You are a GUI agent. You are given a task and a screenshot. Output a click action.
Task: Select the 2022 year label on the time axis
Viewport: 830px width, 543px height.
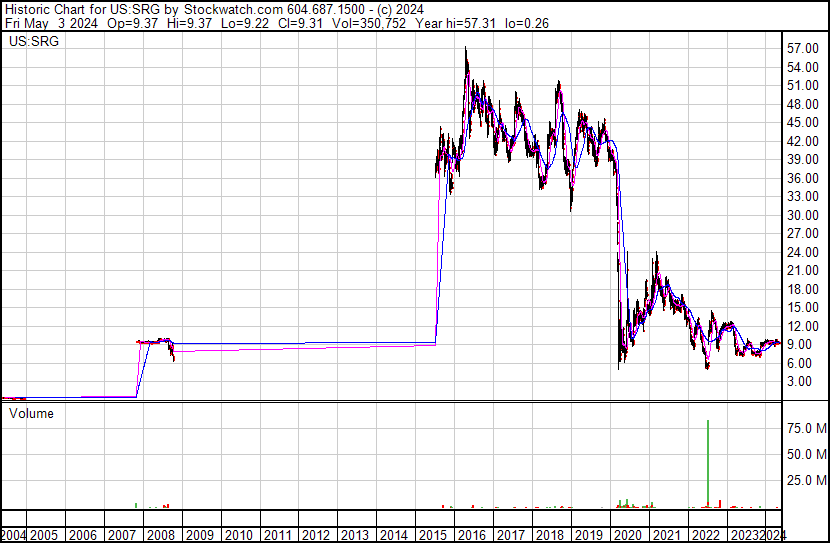tap(705, 535)
